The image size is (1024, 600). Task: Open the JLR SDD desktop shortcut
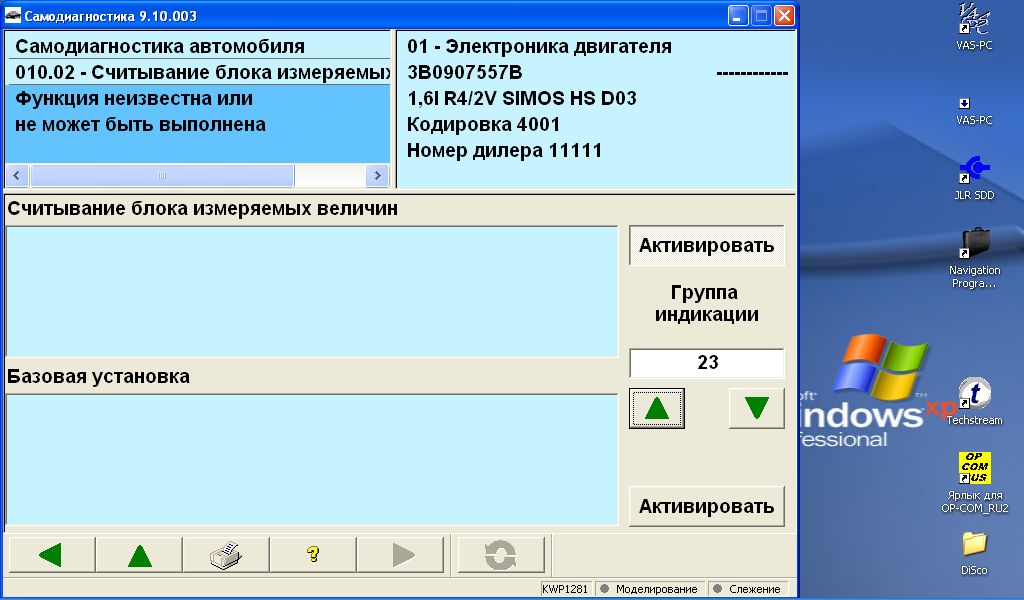pyautogui.click(x=974, y=178)
